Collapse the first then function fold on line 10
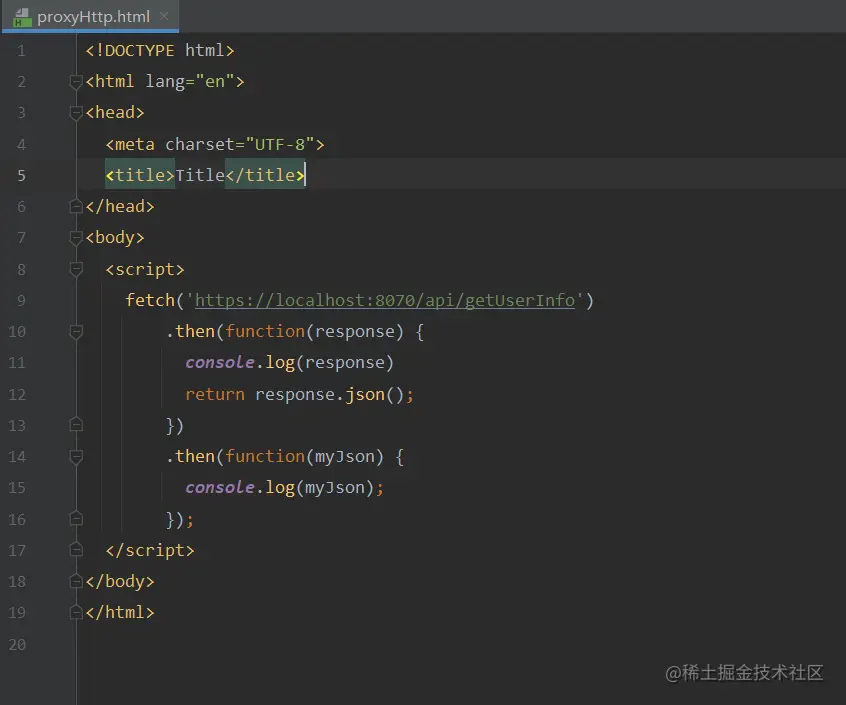This screenshot has height=705, width=846. 76,331
